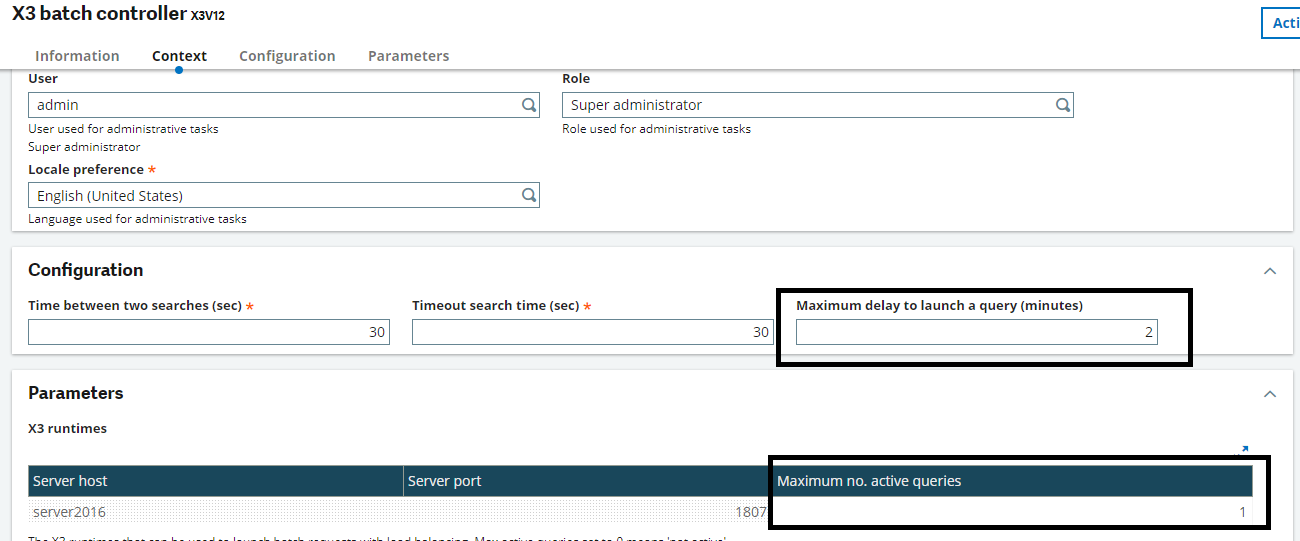
Task: Click the Locale preference lookup magnifier icon
Action: tap(529, 195)
